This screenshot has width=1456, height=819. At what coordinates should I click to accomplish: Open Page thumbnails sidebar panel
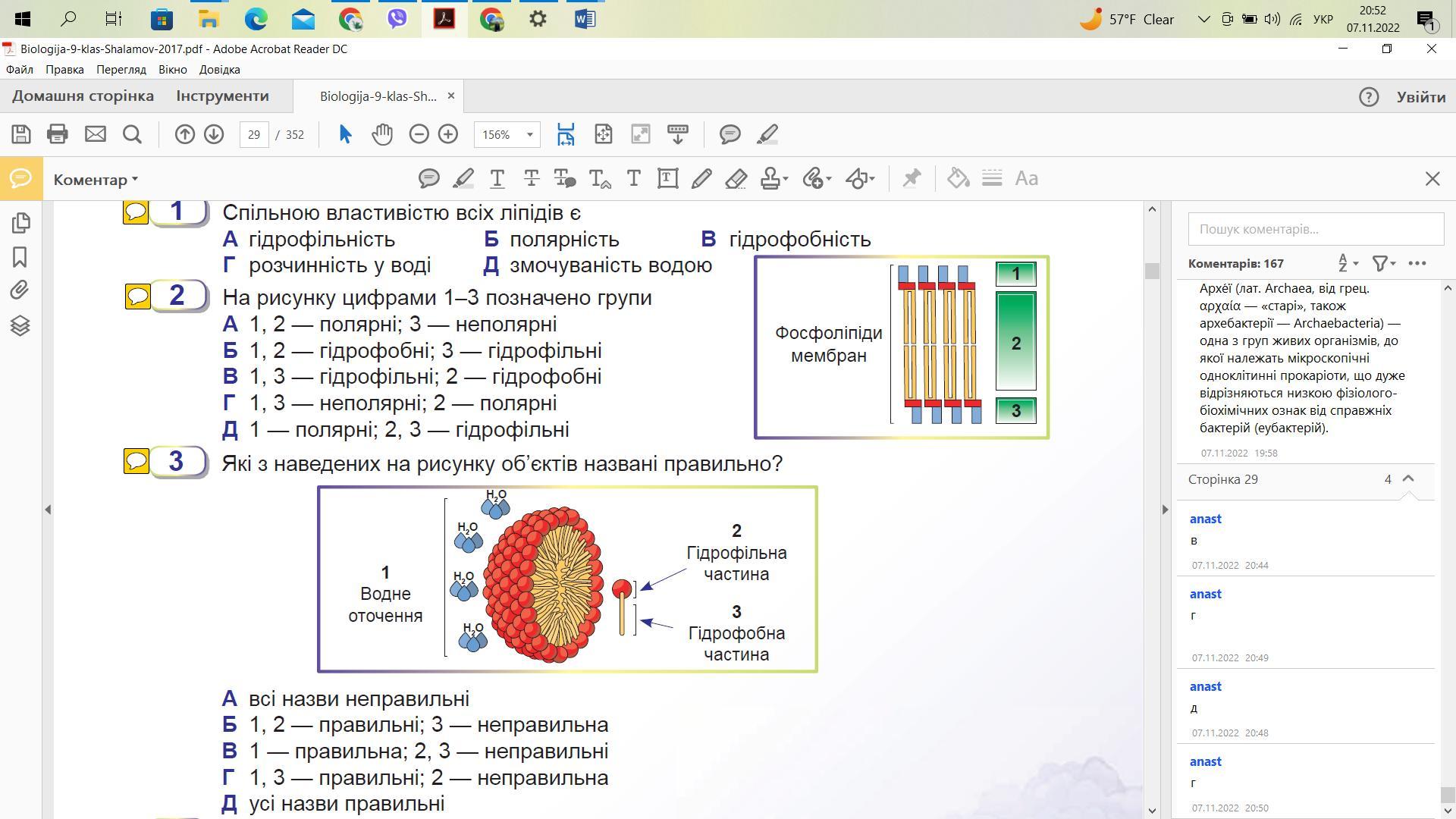point(20,222)
